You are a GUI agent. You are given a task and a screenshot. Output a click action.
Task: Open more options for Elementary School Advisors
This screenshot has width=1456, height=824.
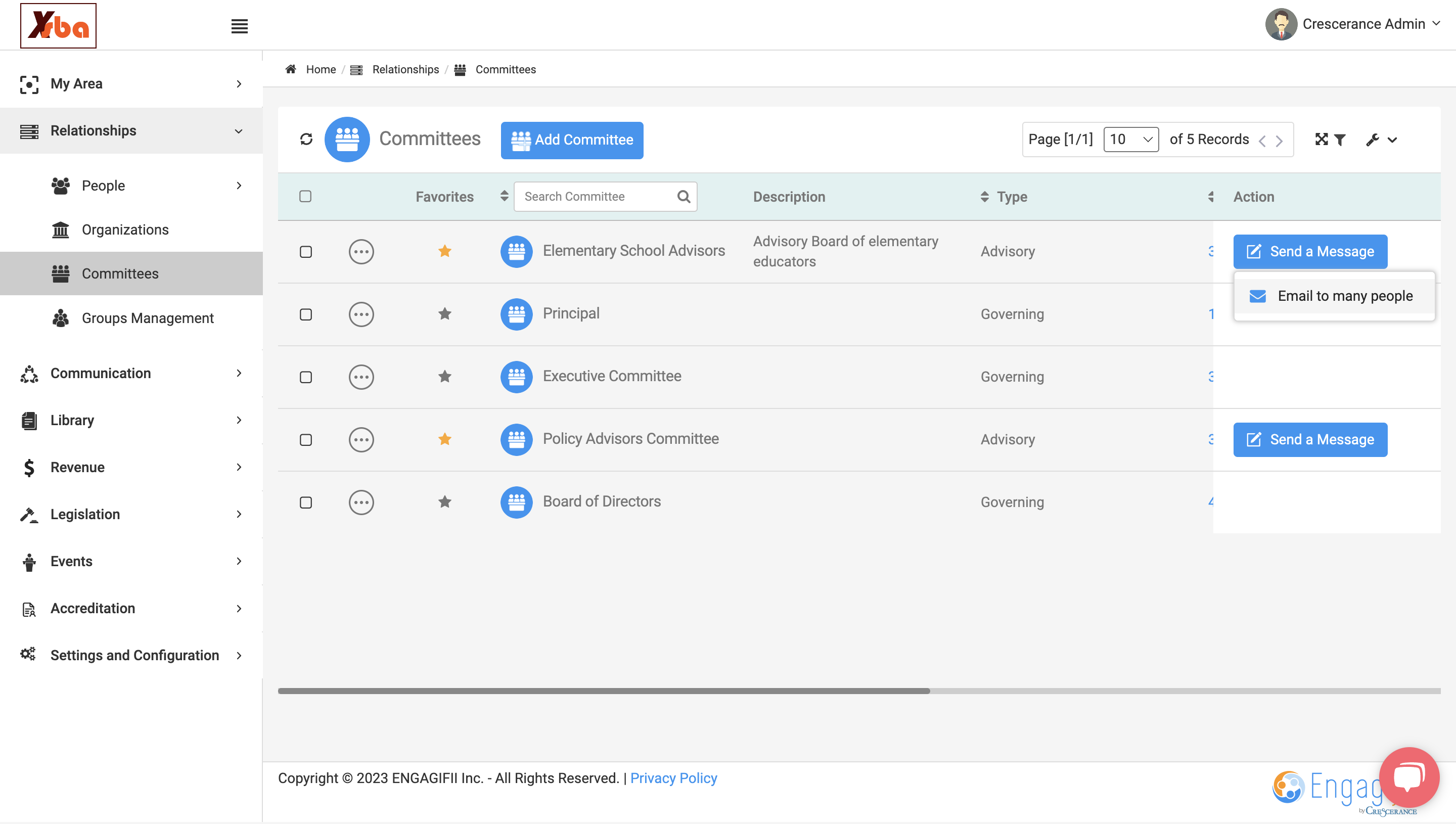coord(361,251)
